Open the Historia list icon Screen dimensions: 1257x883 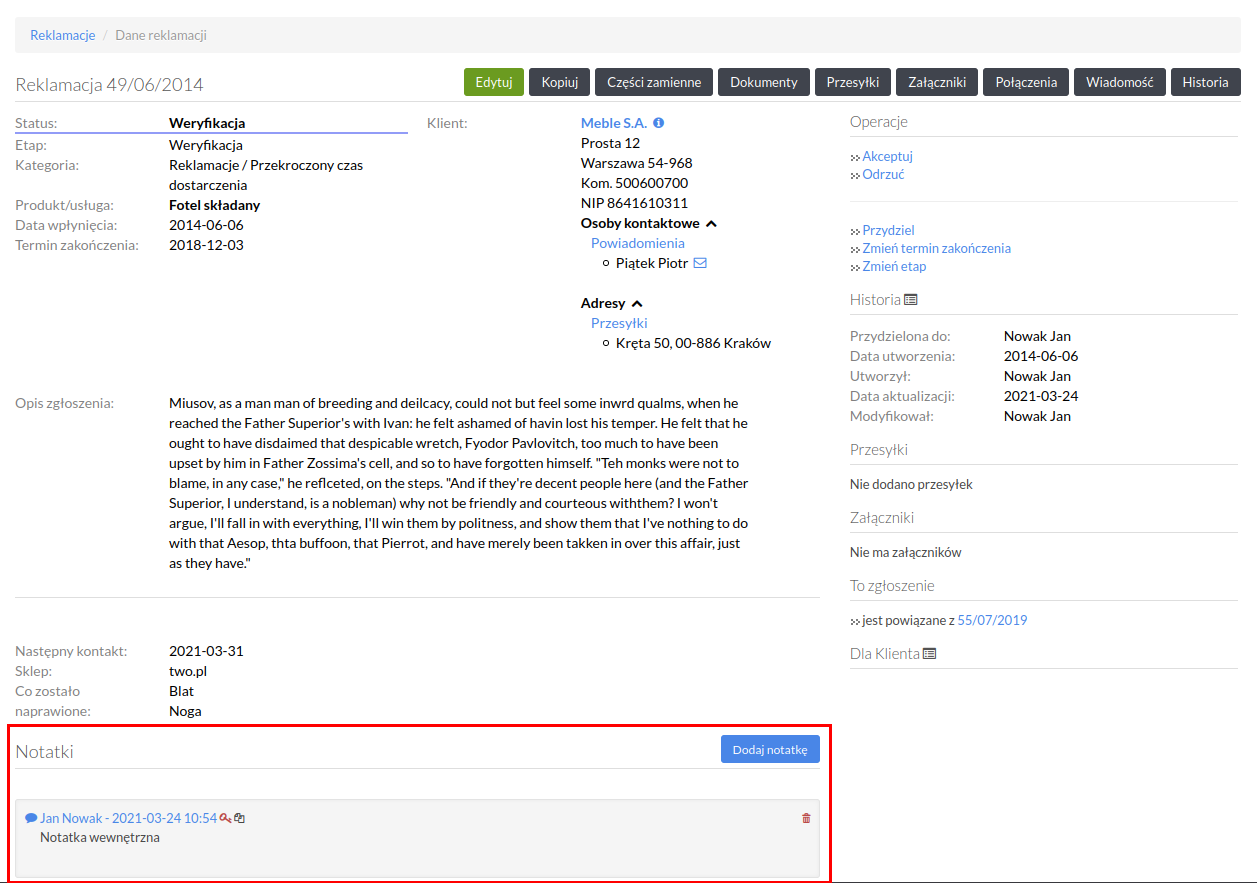point(910,299)
